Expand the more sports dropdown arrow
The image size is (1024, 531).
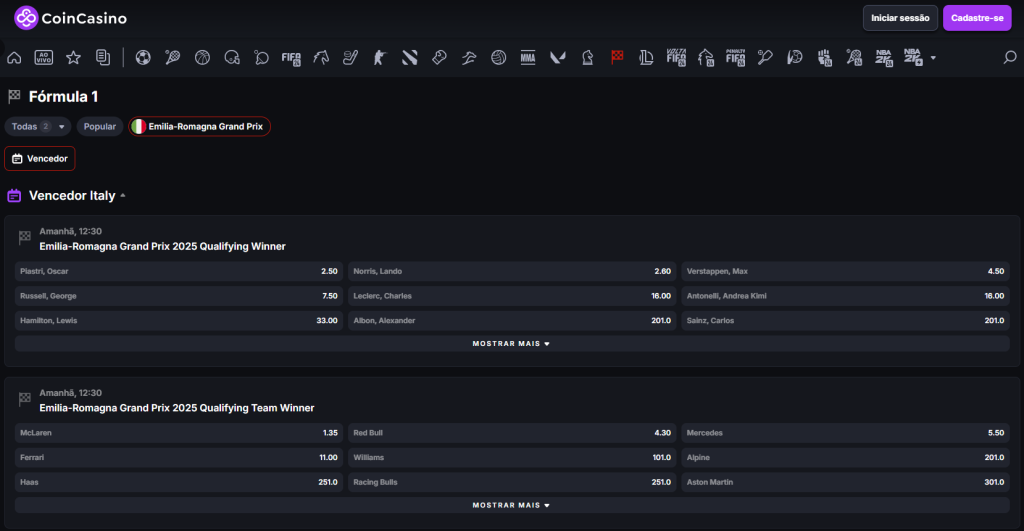[933, 58]
